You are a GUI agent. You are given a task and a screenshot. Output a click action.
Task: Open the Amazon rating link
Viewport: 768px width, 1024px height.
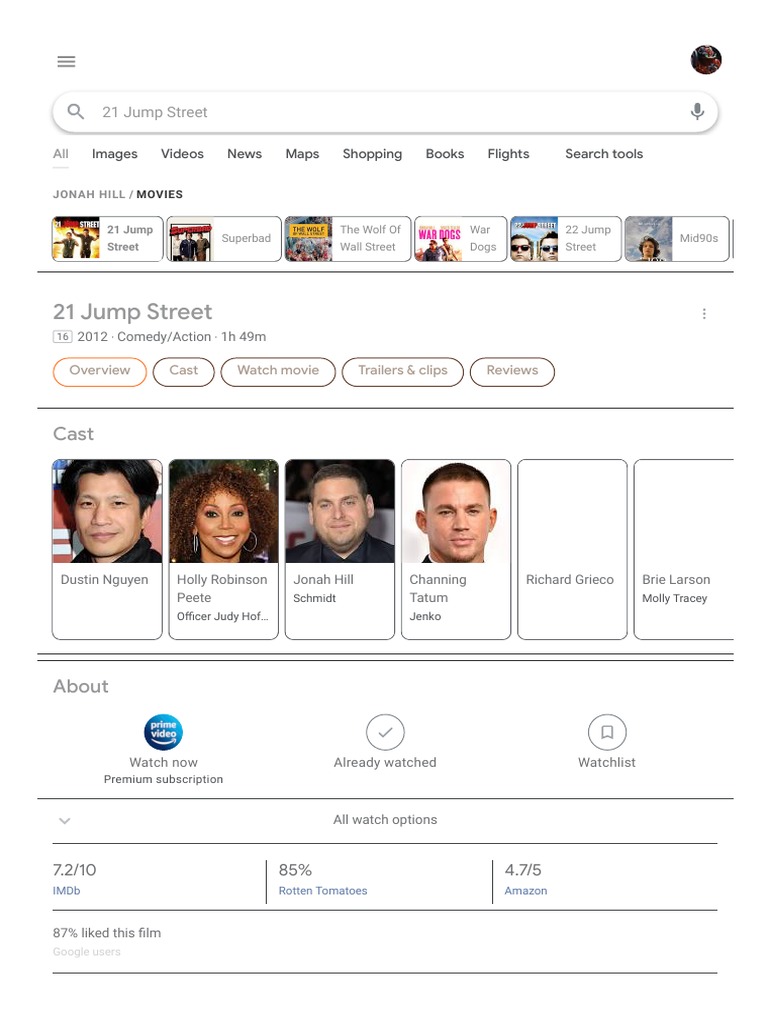click(526, 891)
